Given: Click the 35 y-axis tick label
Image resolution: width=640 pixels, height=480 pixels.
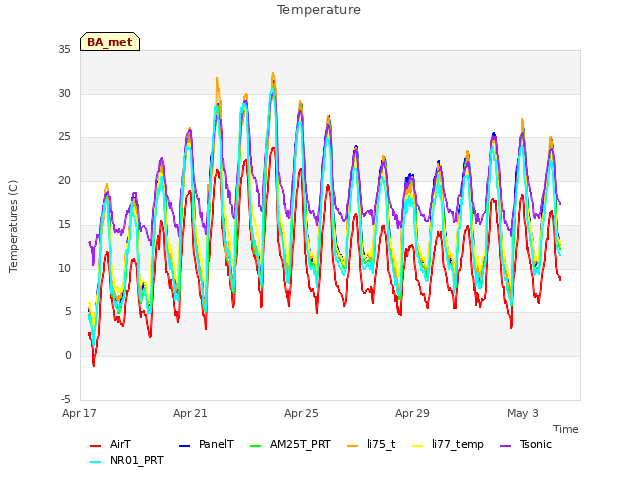Looking at the screenshot, I should [64, 49].
